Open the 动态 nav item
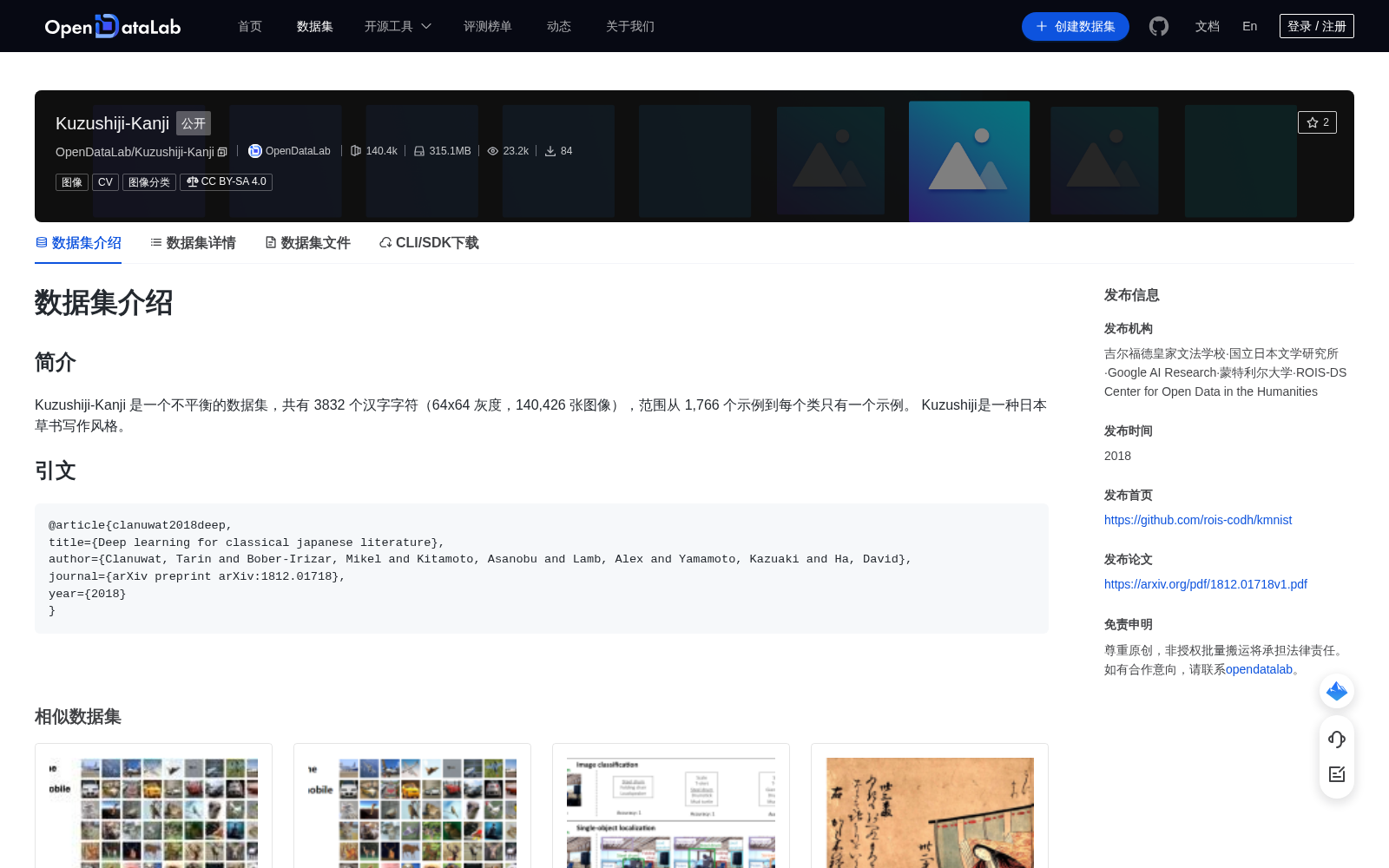Image resolution: width=1389 pixels, height=868 pixels. 559,26
